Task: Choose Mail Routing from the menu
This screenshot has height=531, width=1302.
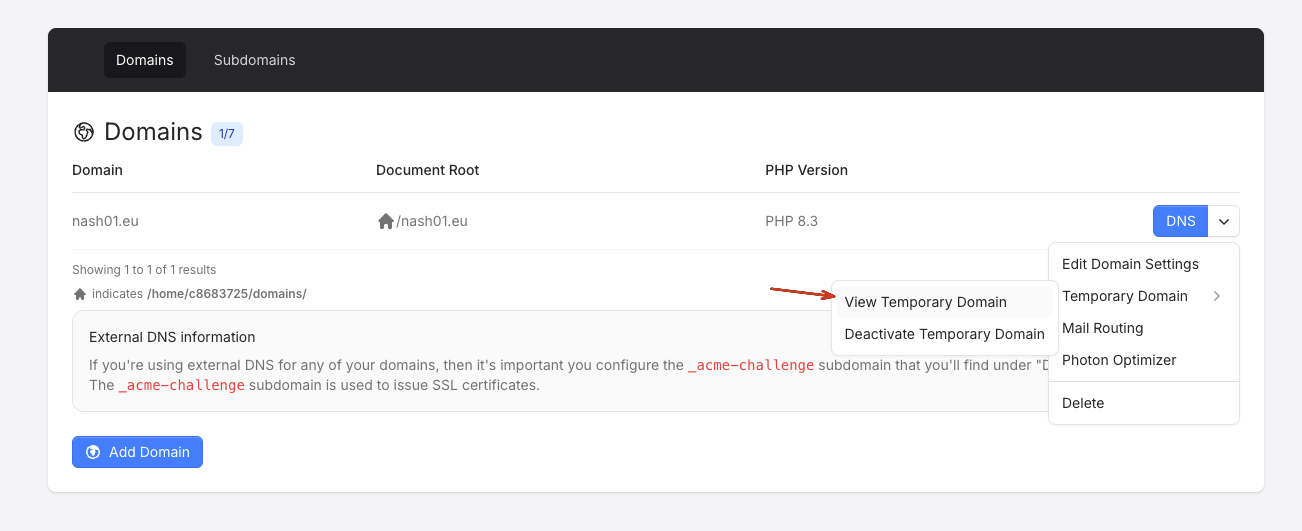Action: (1102, 328)
